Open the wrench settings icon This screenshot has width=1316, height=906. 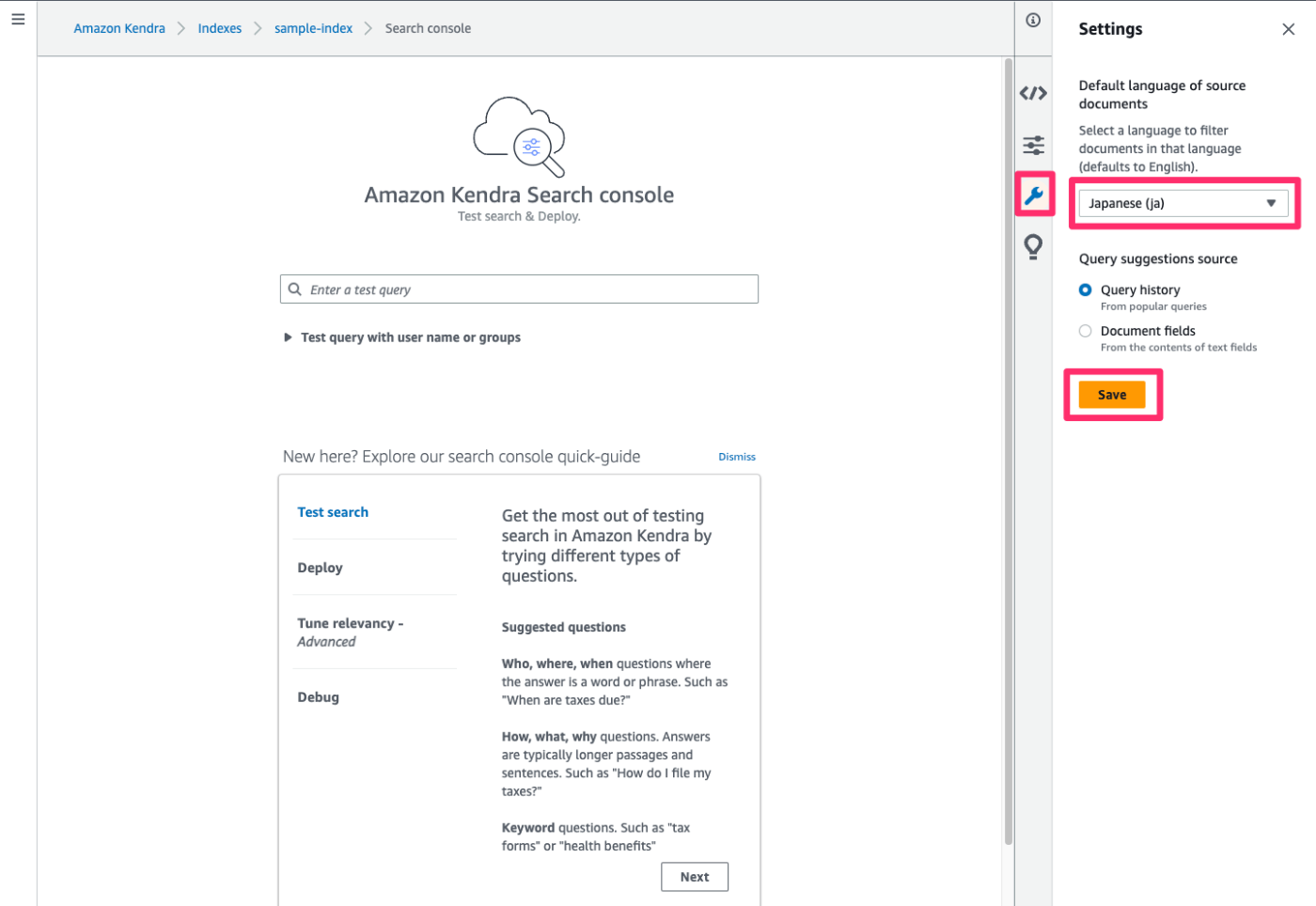[x=1033, y=195]
